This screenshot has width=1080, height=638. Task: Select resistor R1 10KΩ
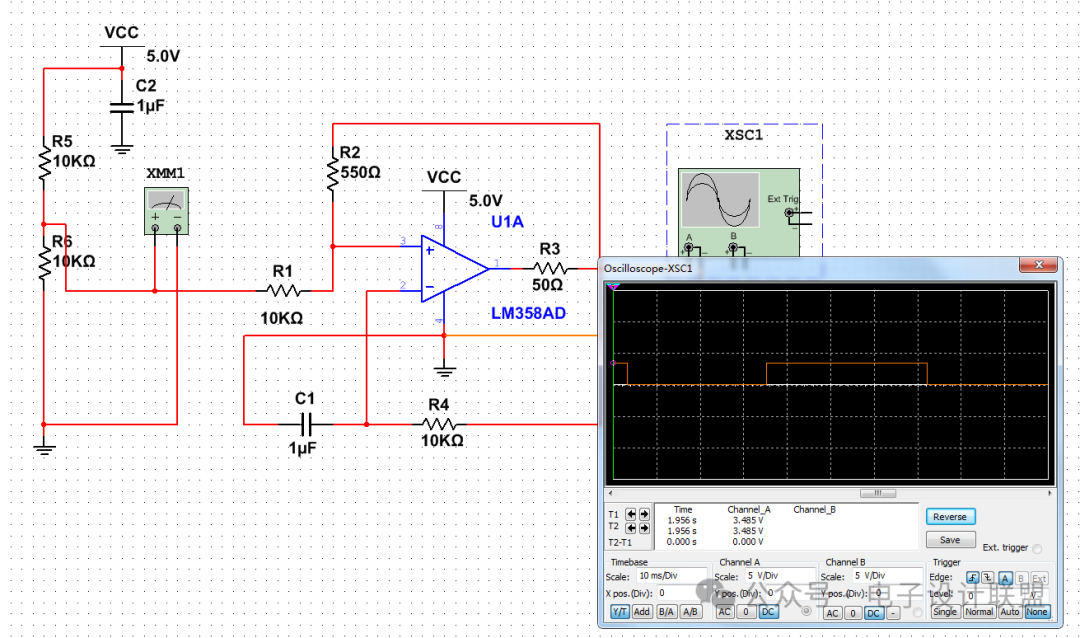pos(284,291)
